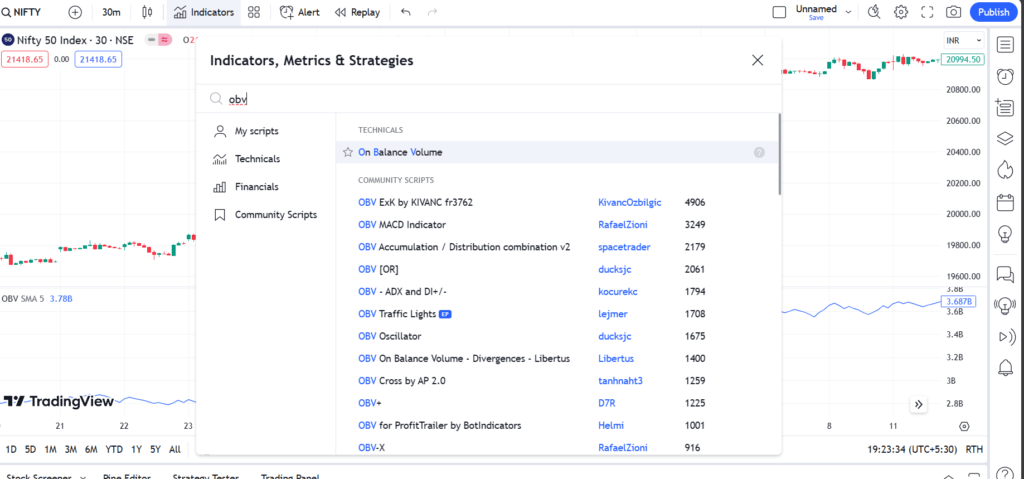Image resolution: width=1024 pixels, height=479 pixels.
Task: Start bar Replay mode
Action: coord(357,12)
